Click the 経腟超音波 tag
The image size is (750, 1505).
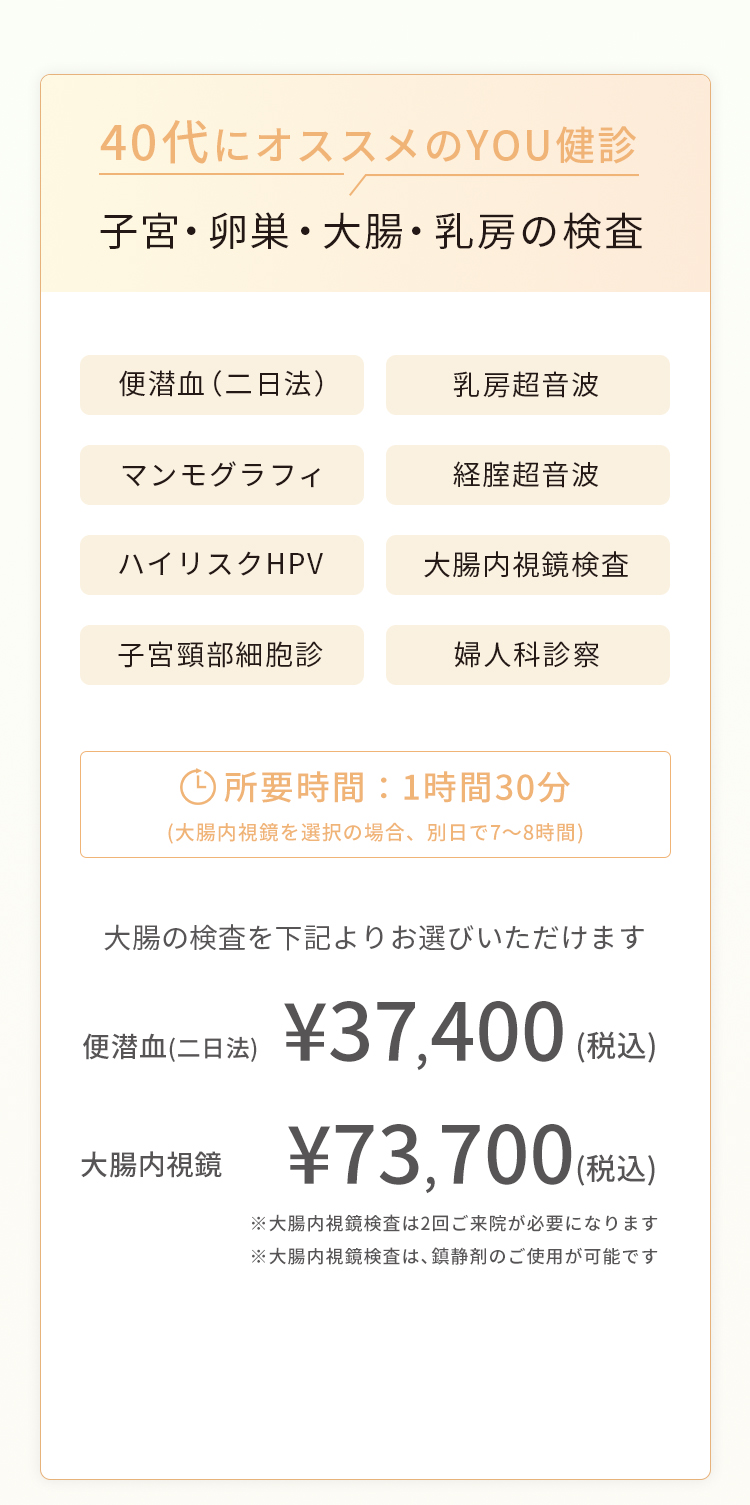click(528, 475)
